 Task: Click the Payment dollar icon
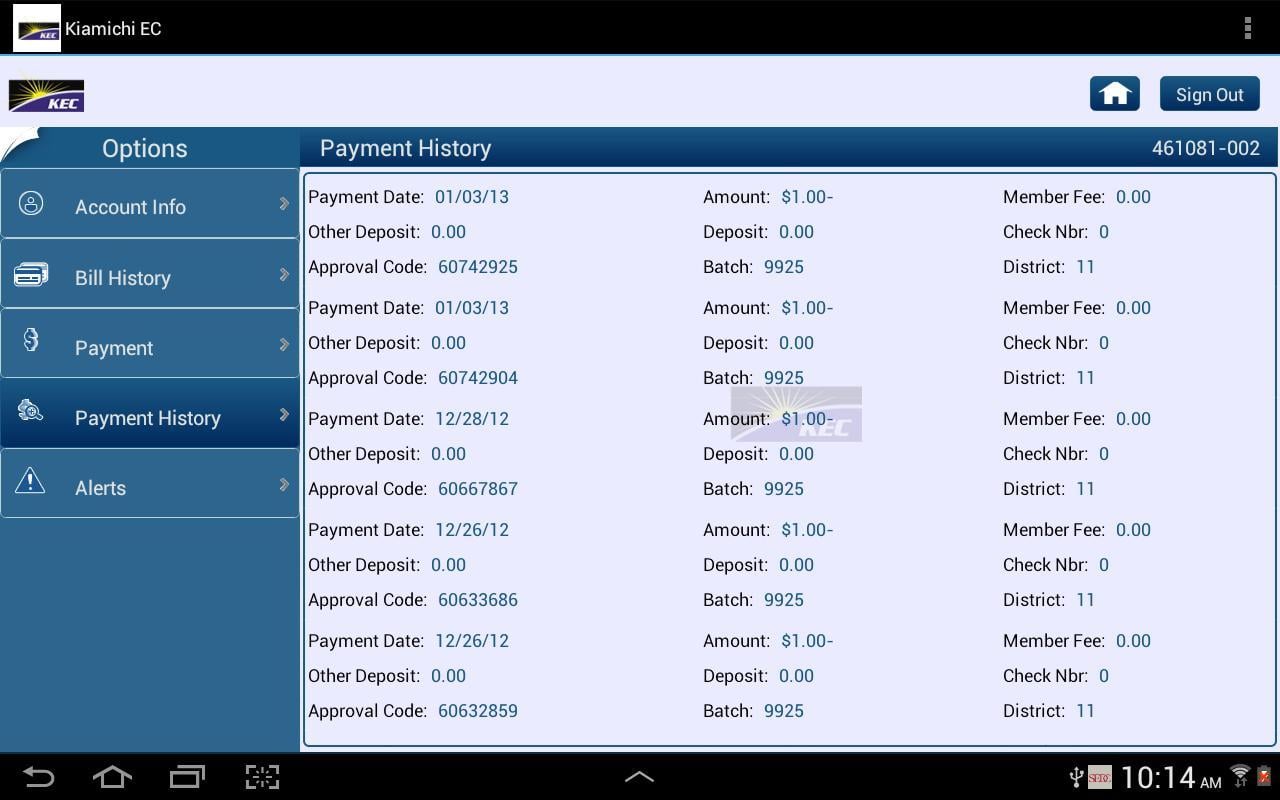pyautogui.click(x=31, y=340)
